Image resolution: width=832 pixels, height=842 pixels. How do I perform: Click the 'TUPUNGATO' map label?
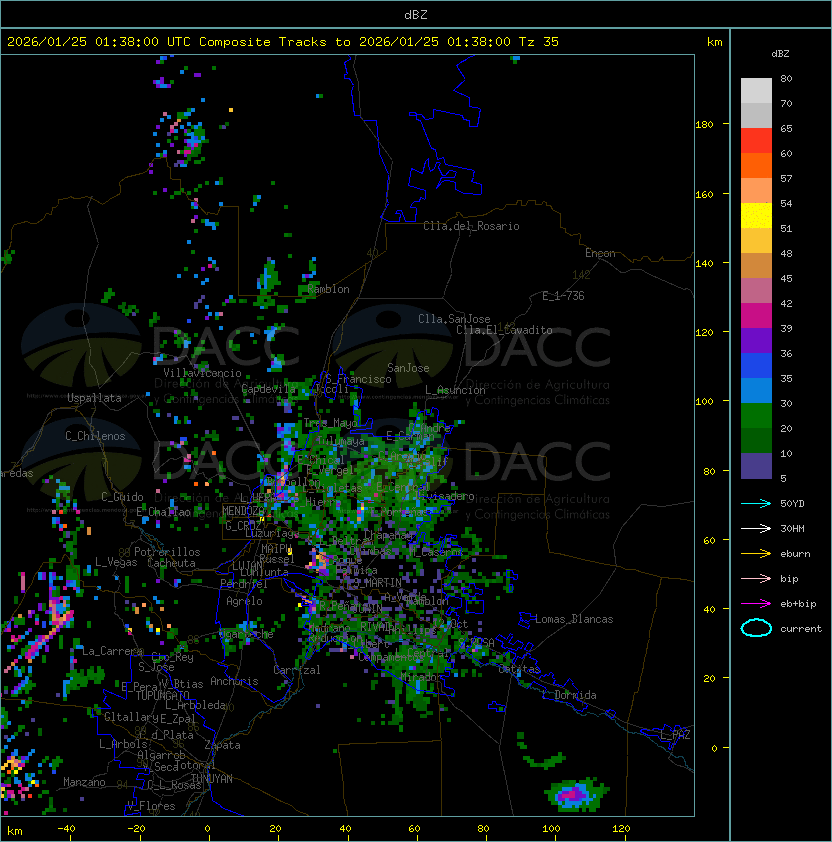tap(162, 695)
